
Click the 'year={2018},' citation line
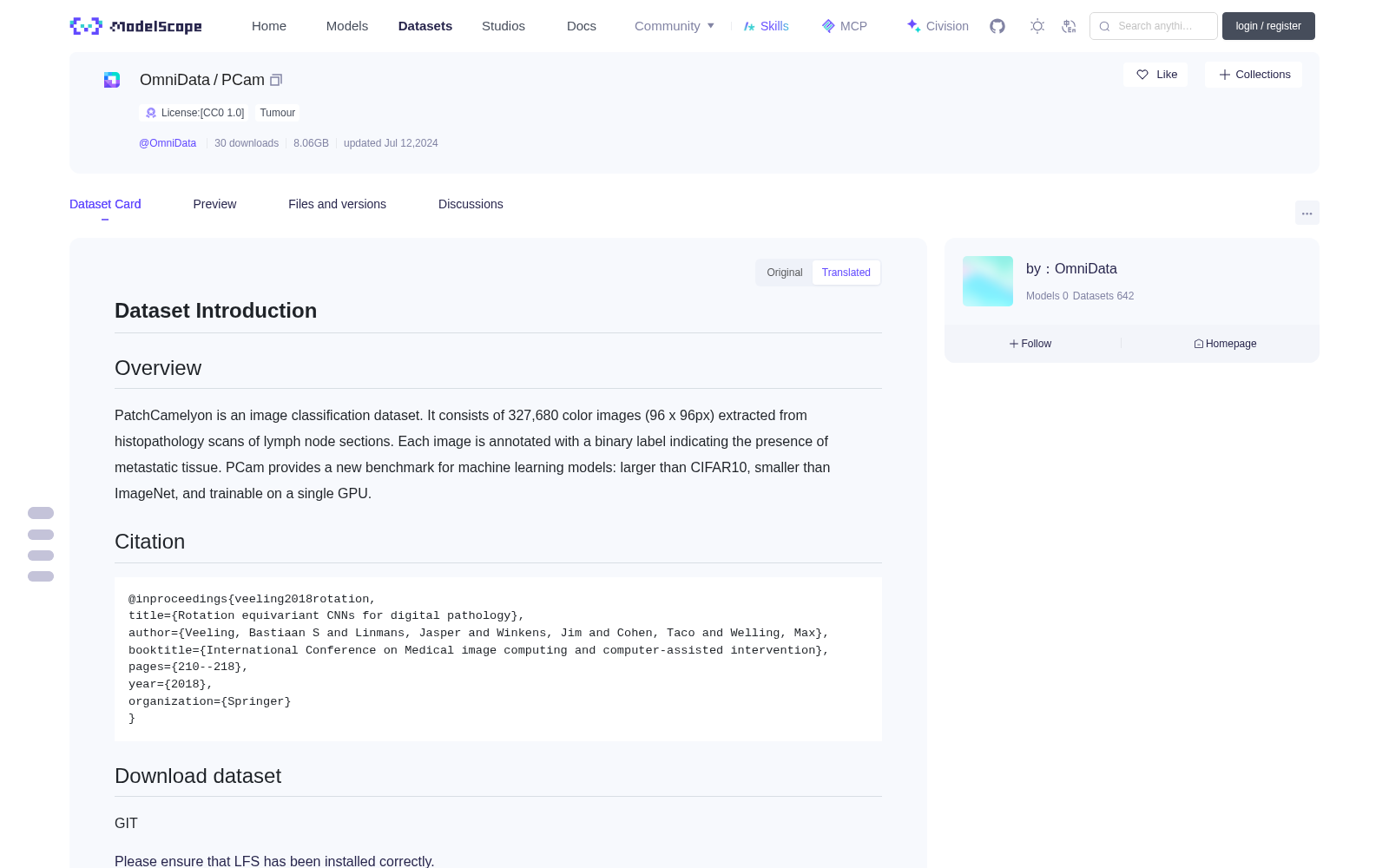tap(171, 684)
